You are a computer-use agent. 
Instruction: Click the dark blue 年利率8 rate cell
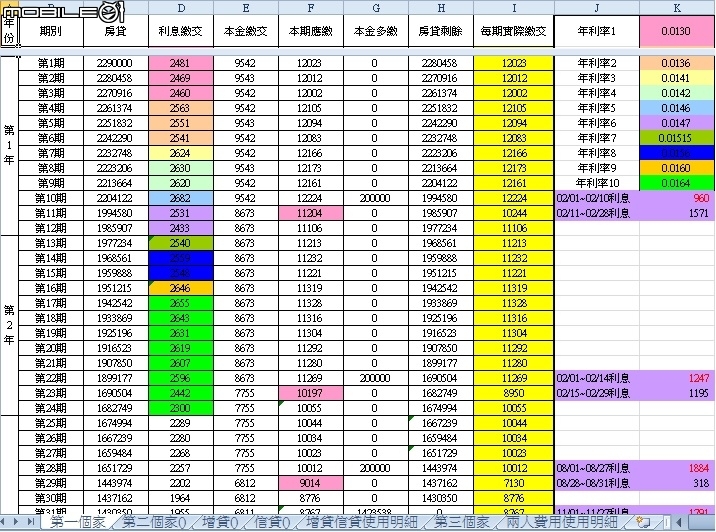pyautogui.click(x=677, y=153)
